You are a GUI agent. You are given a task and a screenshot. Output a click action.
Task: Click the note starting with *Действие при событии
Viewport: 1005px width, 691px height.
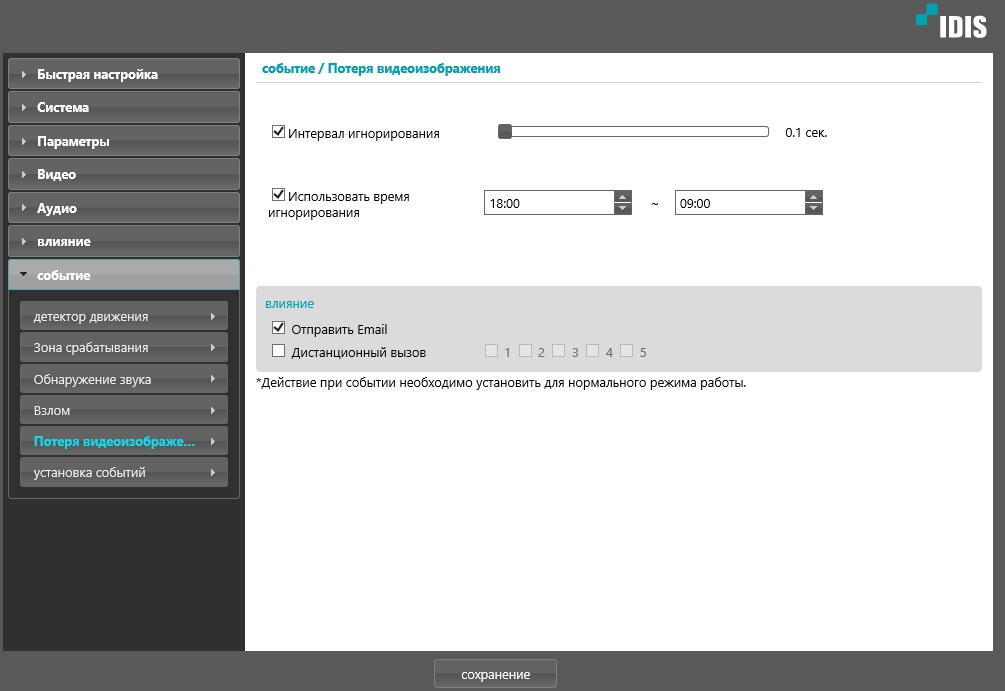(x=501, y=383)
